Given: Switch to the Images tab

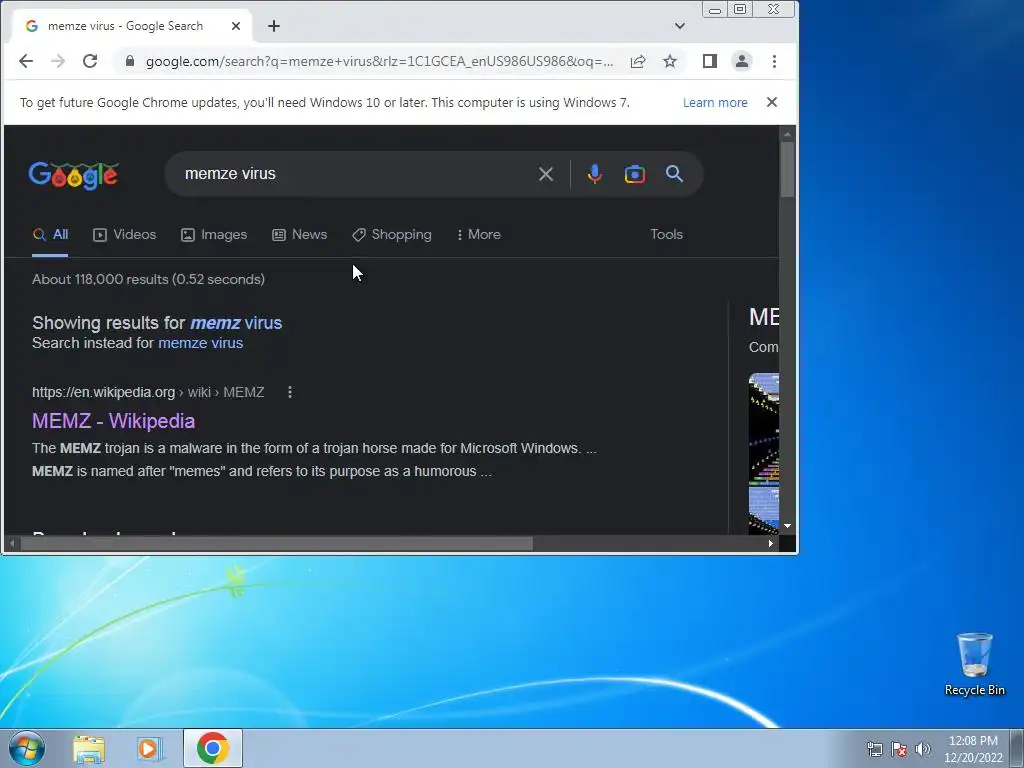Looking at the screenshot, I should tap(214, 234).
